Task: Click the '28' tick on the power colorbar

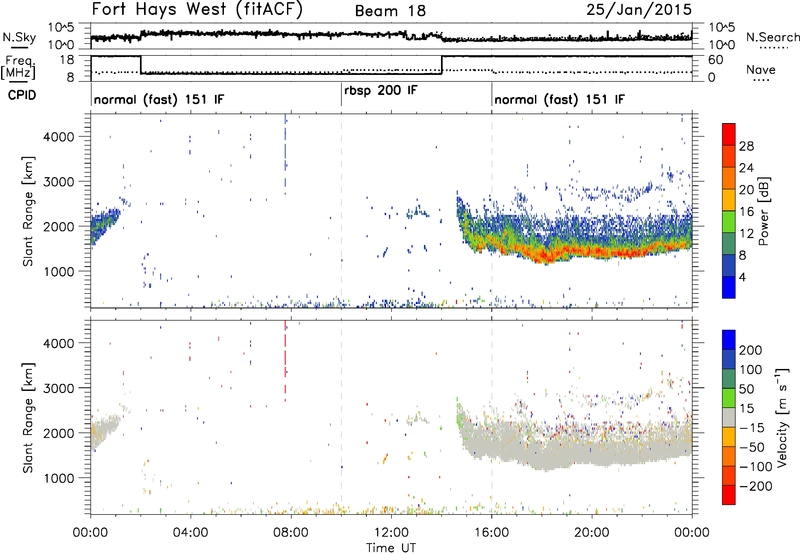Action: coord(746,146)
